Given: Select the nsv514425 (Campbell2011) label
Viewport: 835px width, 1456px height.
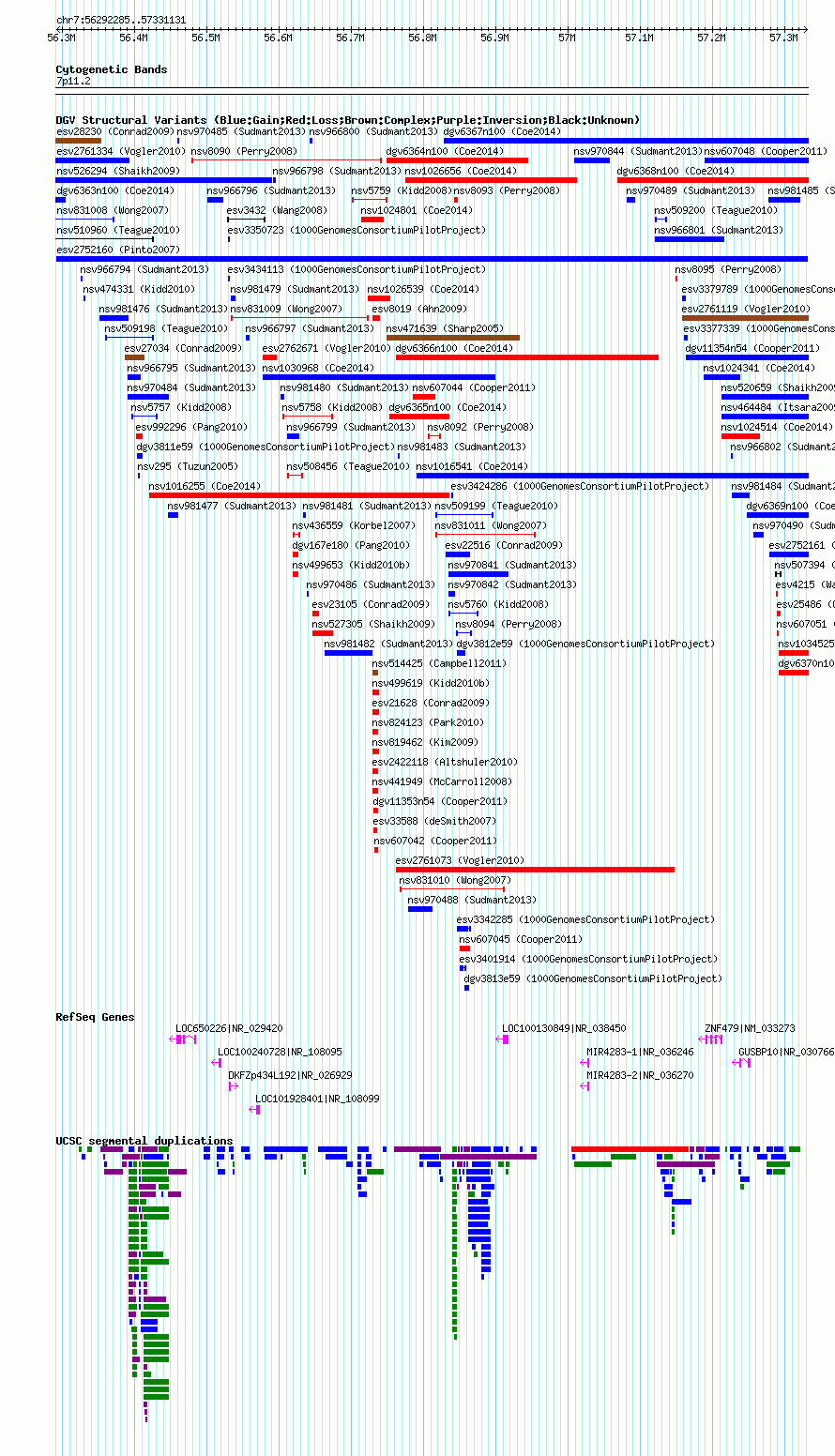Looking at the screenshot, I should point(439,663).
